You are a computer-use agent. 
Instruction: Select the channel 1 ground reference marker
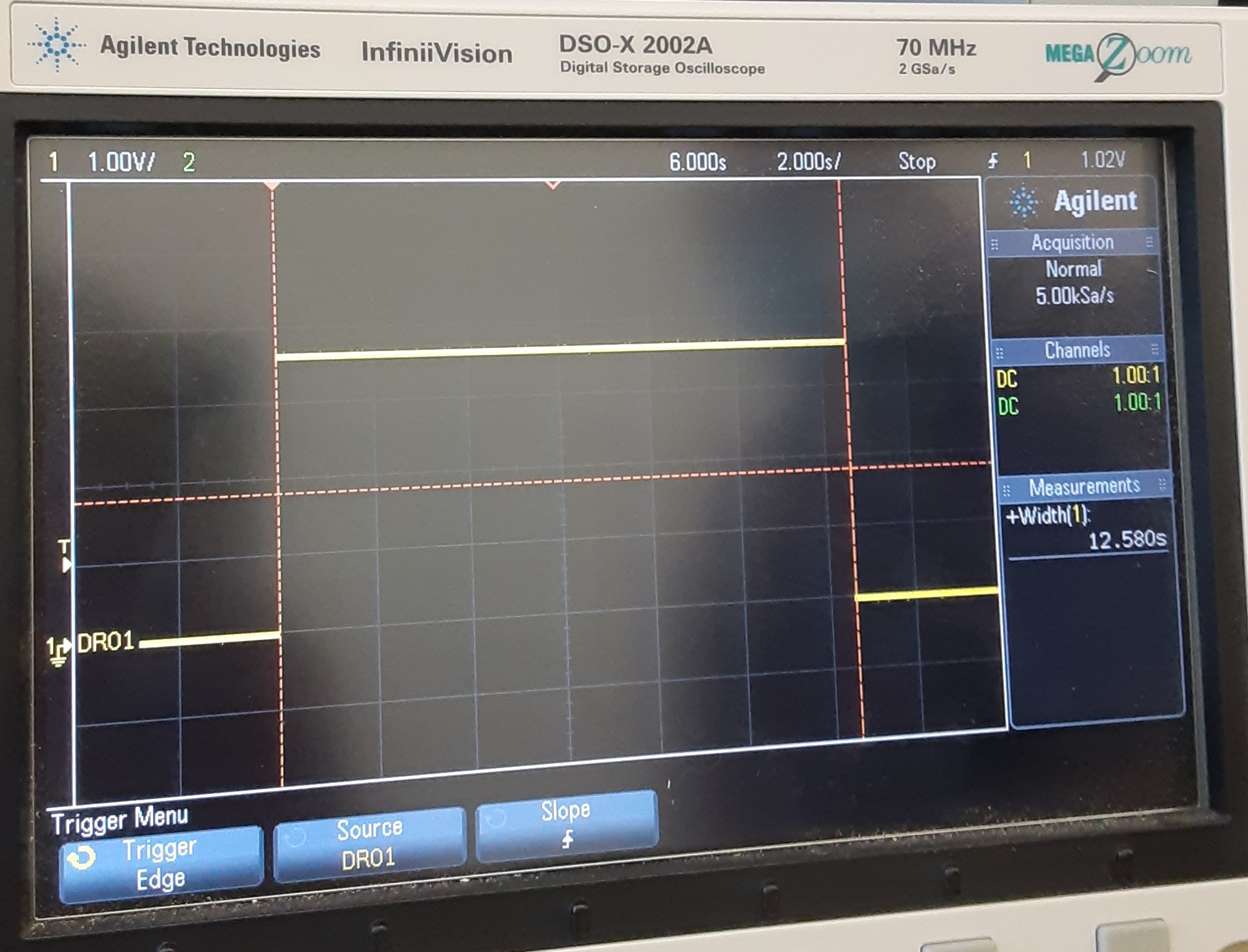59,651
